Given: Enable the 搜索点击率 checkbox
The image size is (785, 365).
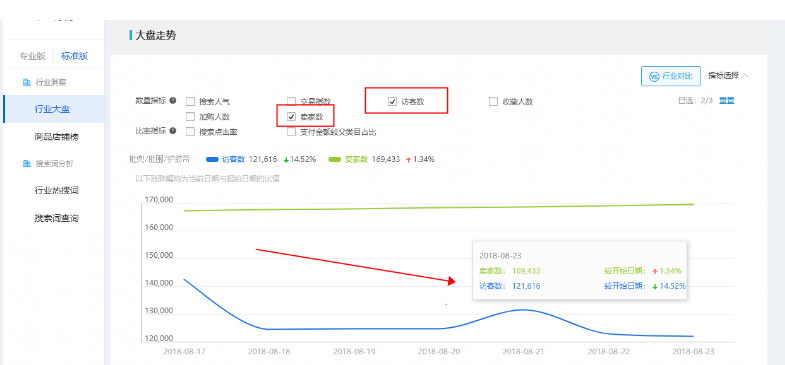Looking at the screenshot, I should tap(190, 132).
